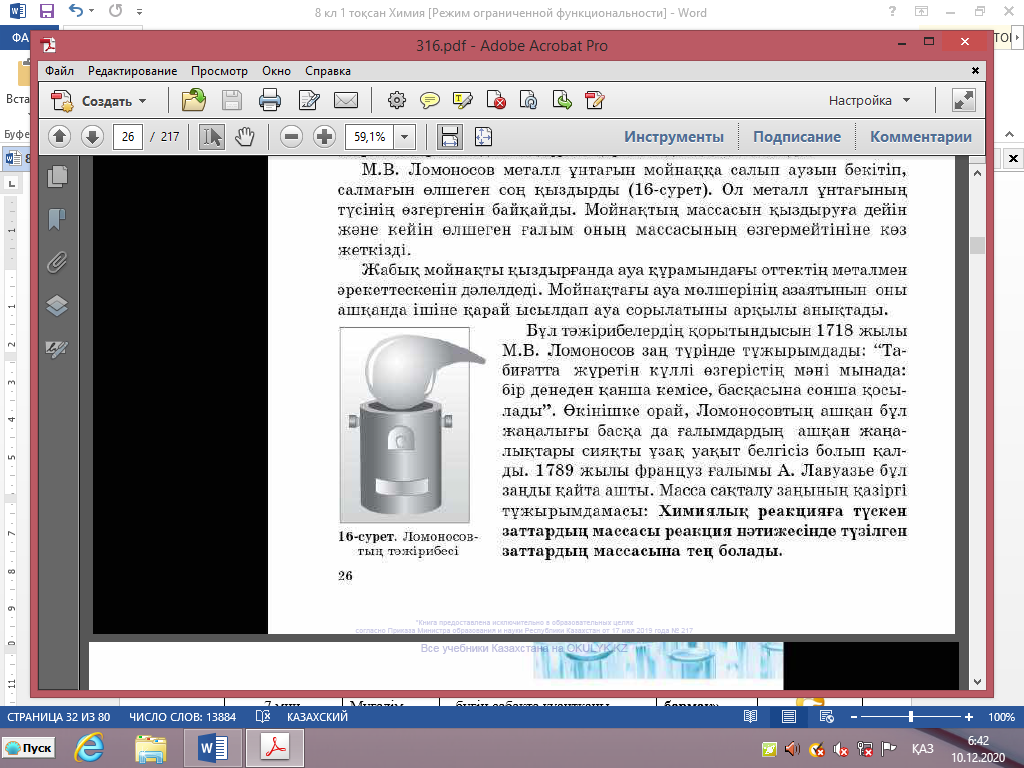Open the Комментарии pane

coord(920,137)
